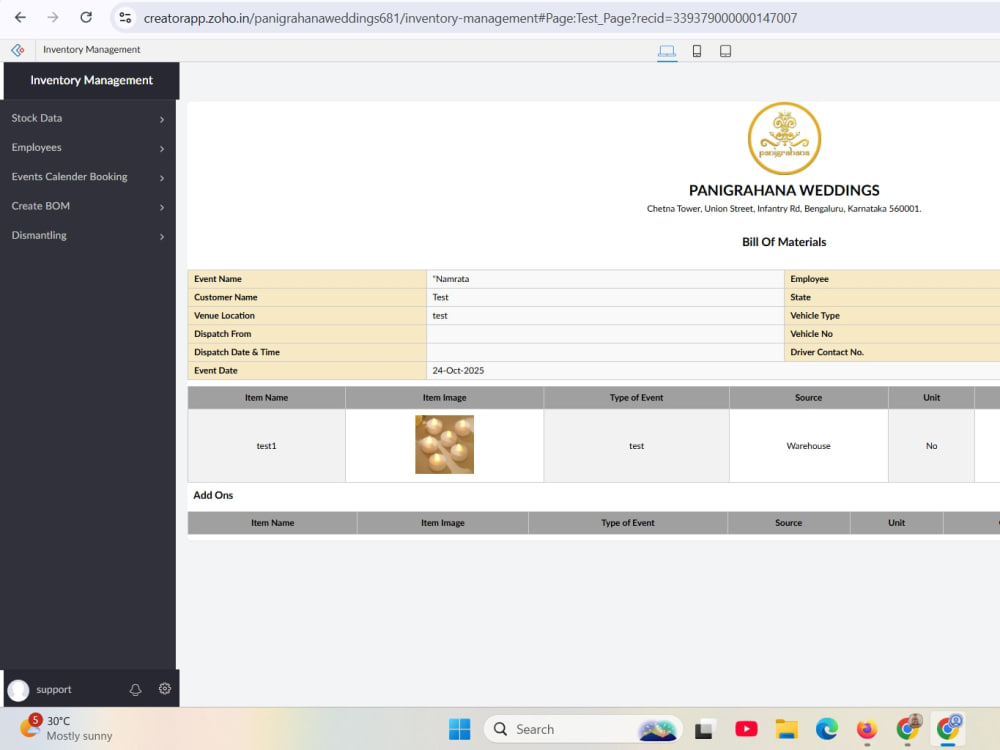Go back with the browser back arrow
1000x750 pixels.
point(20,17)
